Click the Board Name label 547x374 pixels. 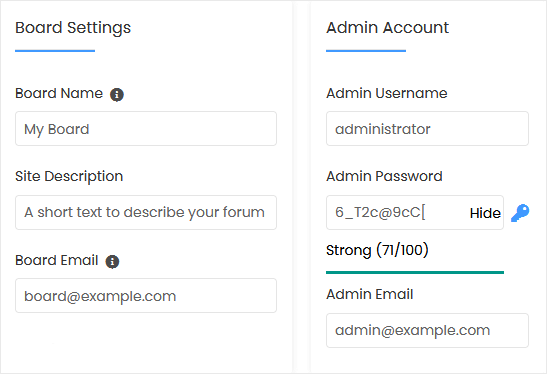(59, 93)
